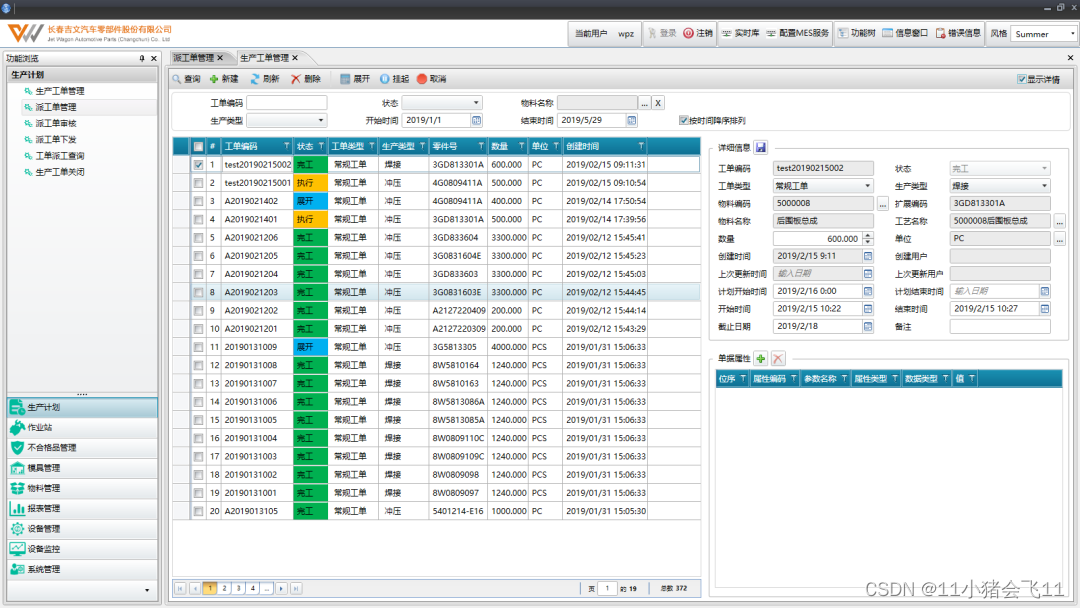Filter the 工单编码 column header
Viewport: 1080px width, 608px height.
pyautogui.click(x=287, y=146)
